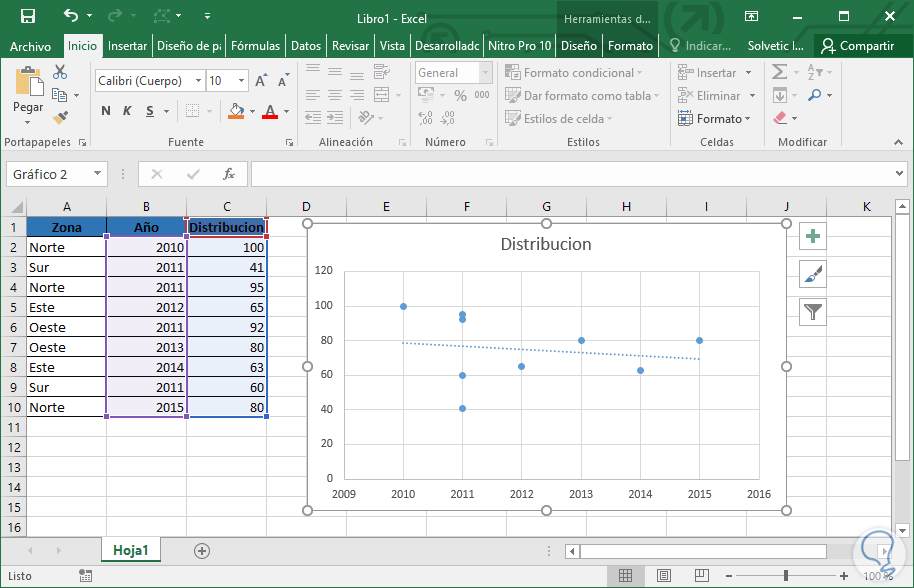Viewport: 914px width, 588px height.
Task: Click the Cut scissors icon
Action: [x=60, y=72]
